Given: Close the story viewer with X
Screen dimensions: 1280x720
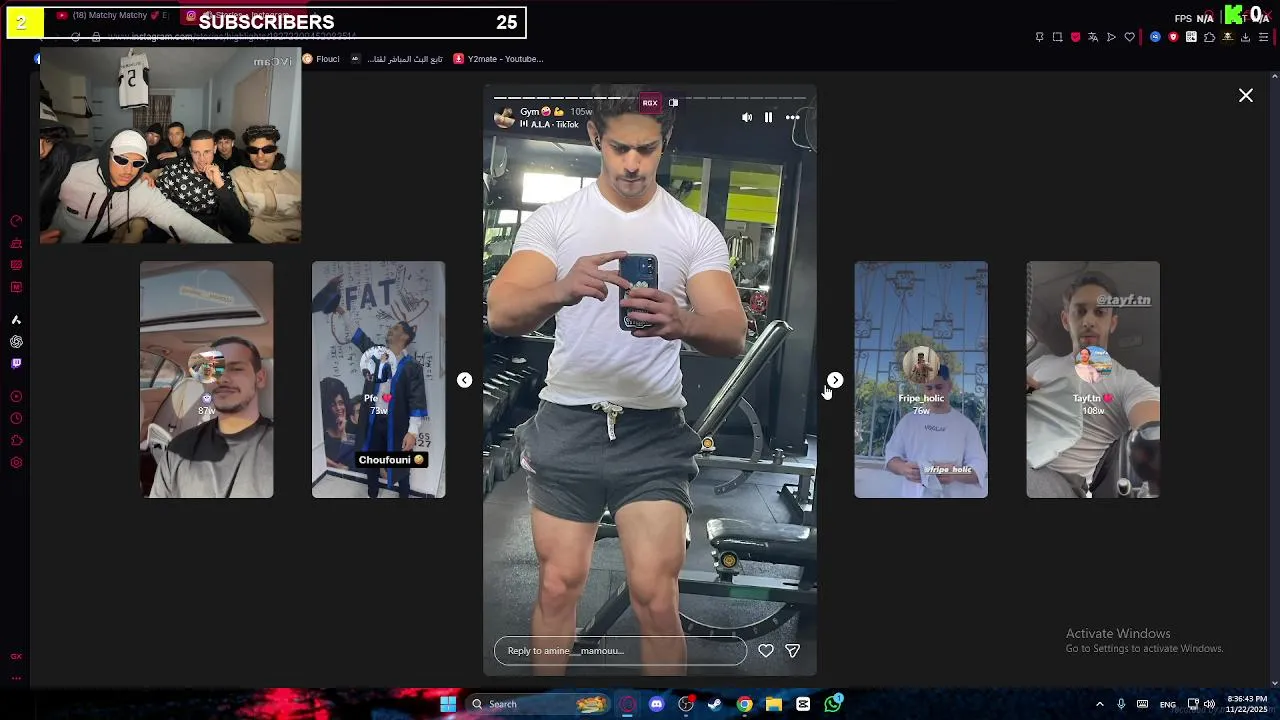Looking at the screenshot, I should 1246,95.
